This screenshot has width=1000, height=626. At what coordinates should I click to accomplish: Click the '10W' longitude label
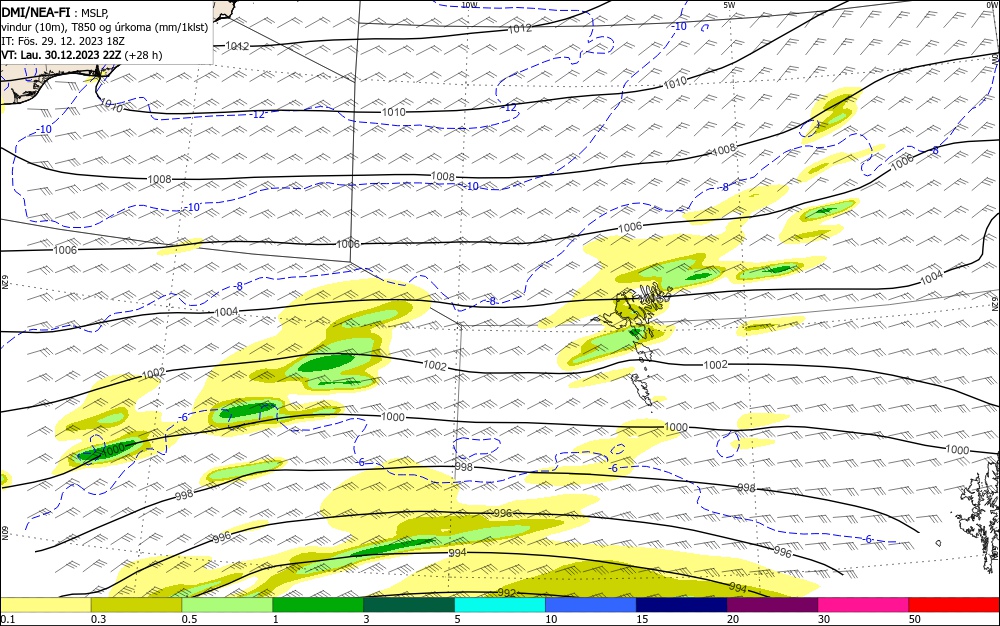[469, 5]
